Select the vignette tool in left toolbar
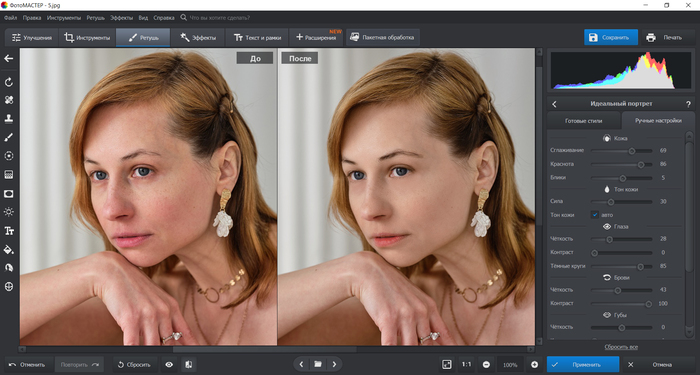This screenshot has height=375, width=700. coord(9,194)
